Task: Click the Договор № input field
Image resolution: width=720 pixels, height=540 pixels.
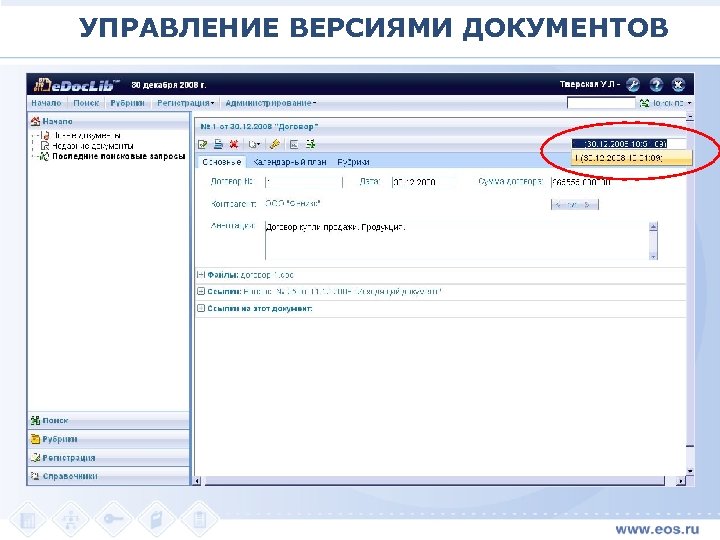Action: (304, 182)
